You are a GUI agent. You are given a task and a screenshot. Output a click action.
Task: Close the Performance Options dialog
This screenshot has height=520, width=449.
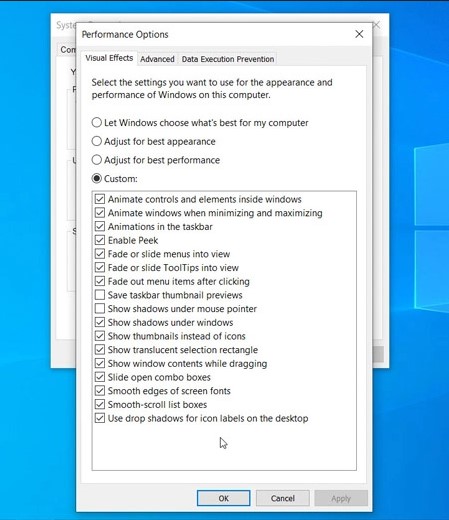click(359, 34)
